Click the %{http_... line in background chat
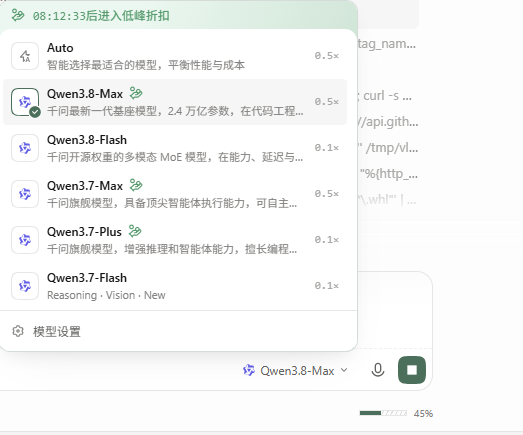523x435 pixels. click(x=389, y=174)
